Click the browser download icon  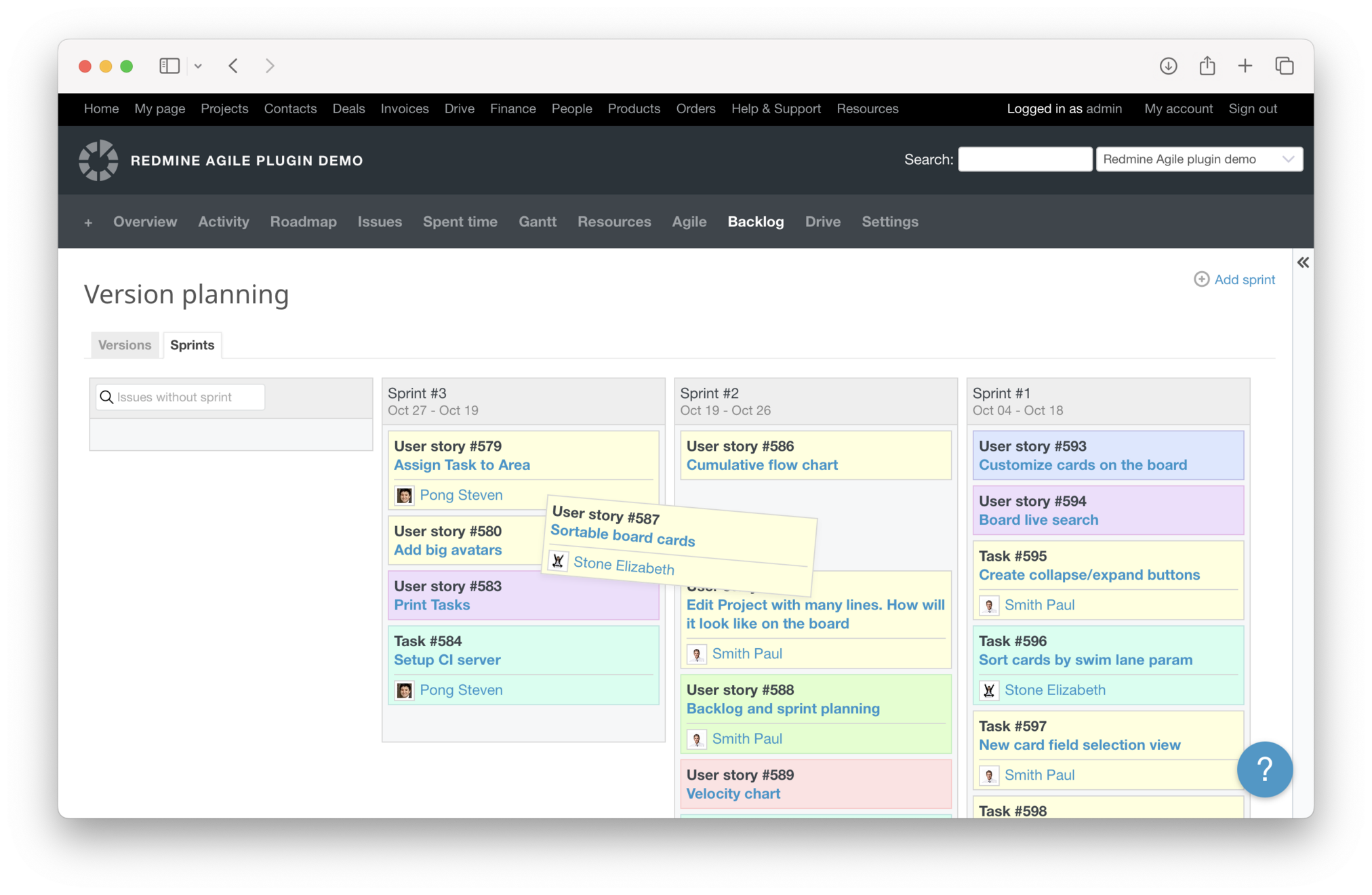click(1168, 66)
